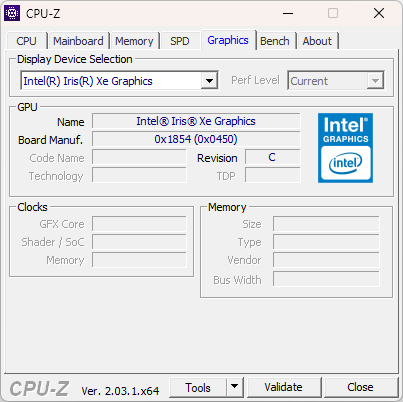
Task: Go to the SPD tab
Action: coord(180,41)
